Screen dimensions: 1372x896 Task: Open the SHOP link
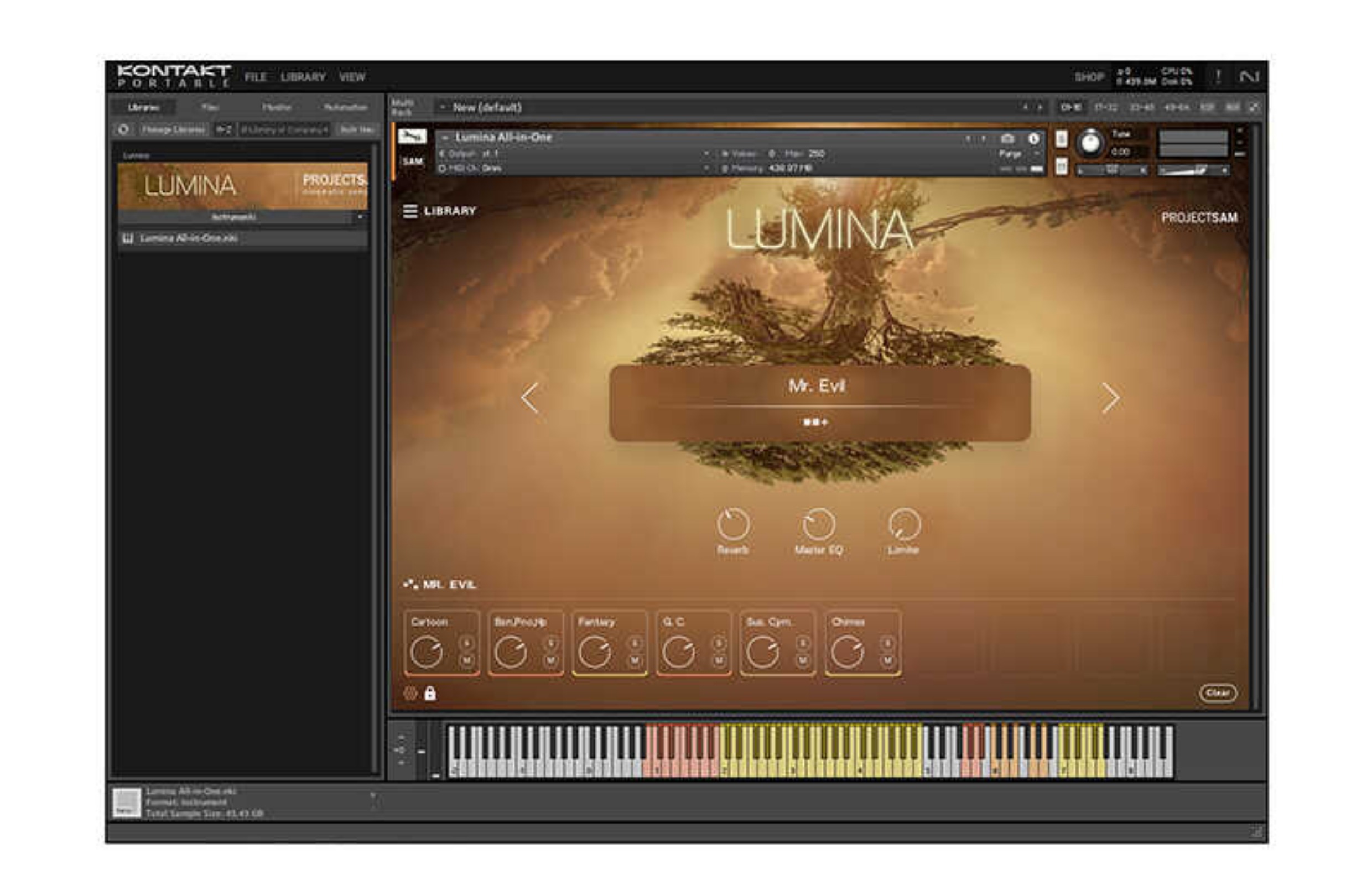coord(1088,77)
